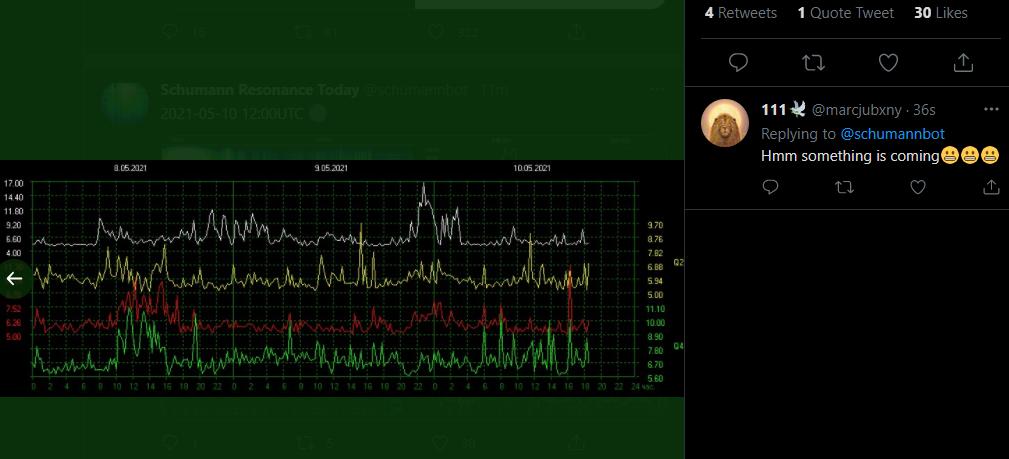Click the dimmed retweet icon showing 5 below the chart
The height and width of the screenshot is (459, 1009).
(303, 442)
